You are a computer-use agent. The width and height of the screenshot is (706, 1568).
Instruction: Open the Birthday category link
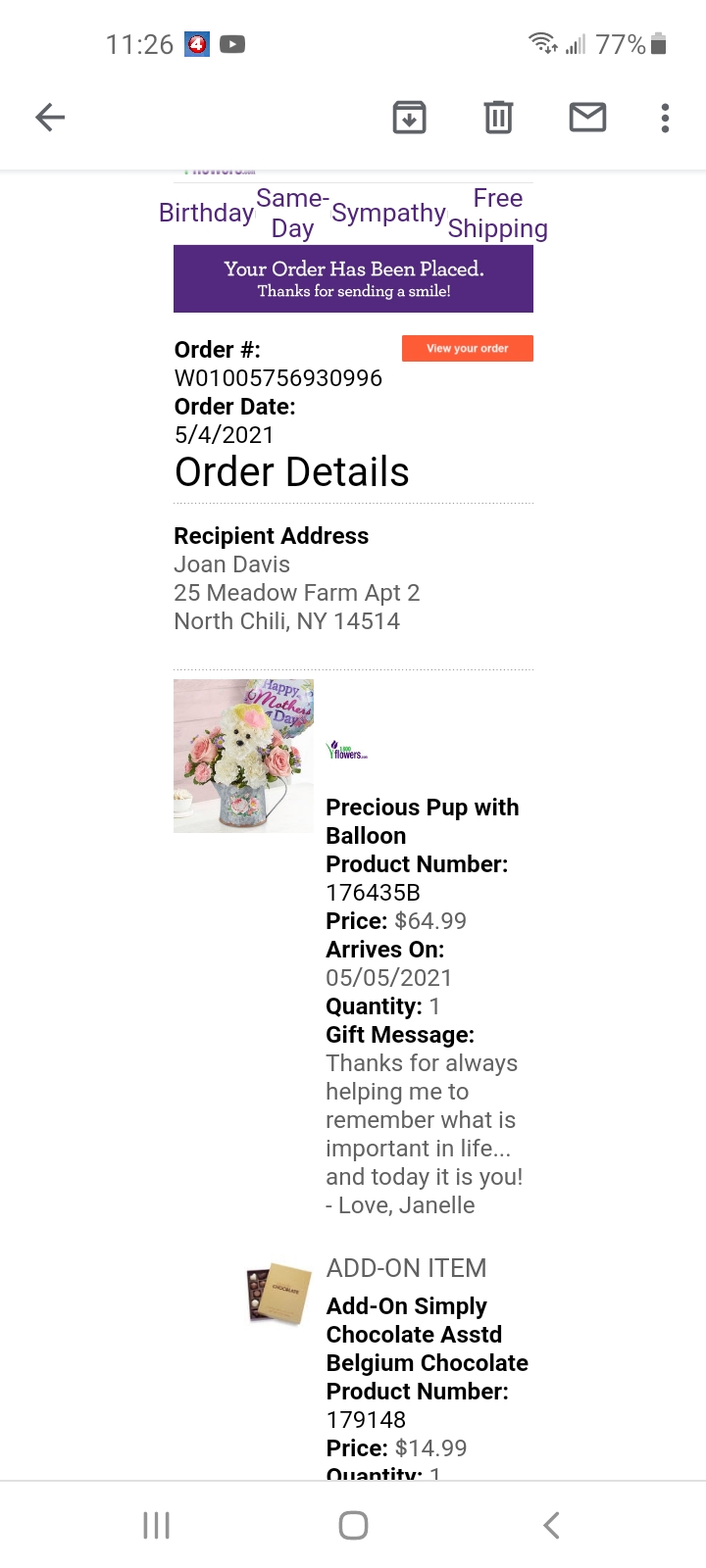click(x=206, y=213)
